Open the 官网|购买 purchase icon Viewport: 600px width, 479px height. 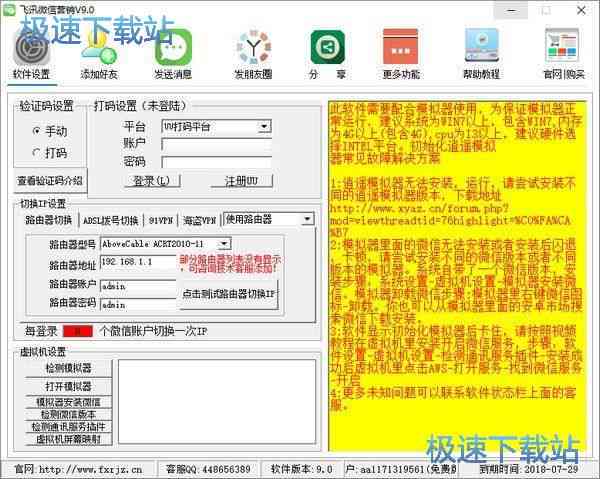click(x=563, y=55)
